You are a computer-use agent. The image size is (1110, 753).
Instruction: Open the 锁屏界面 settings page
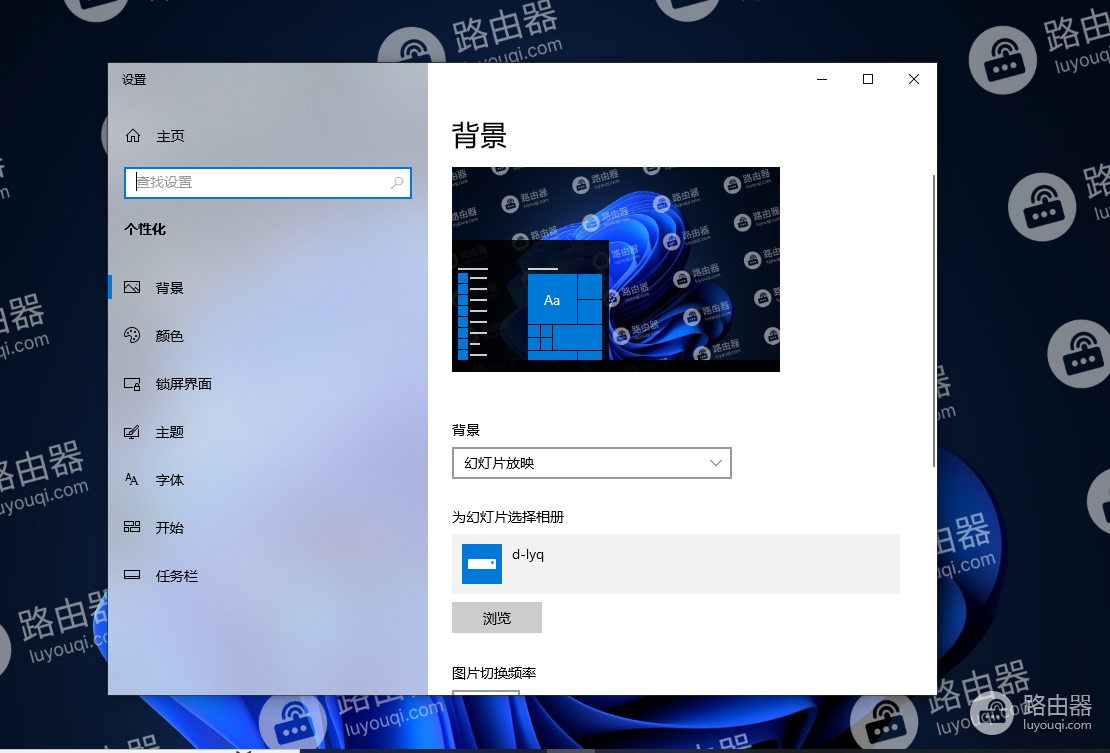pyautogui.click(x=268, y=384)
